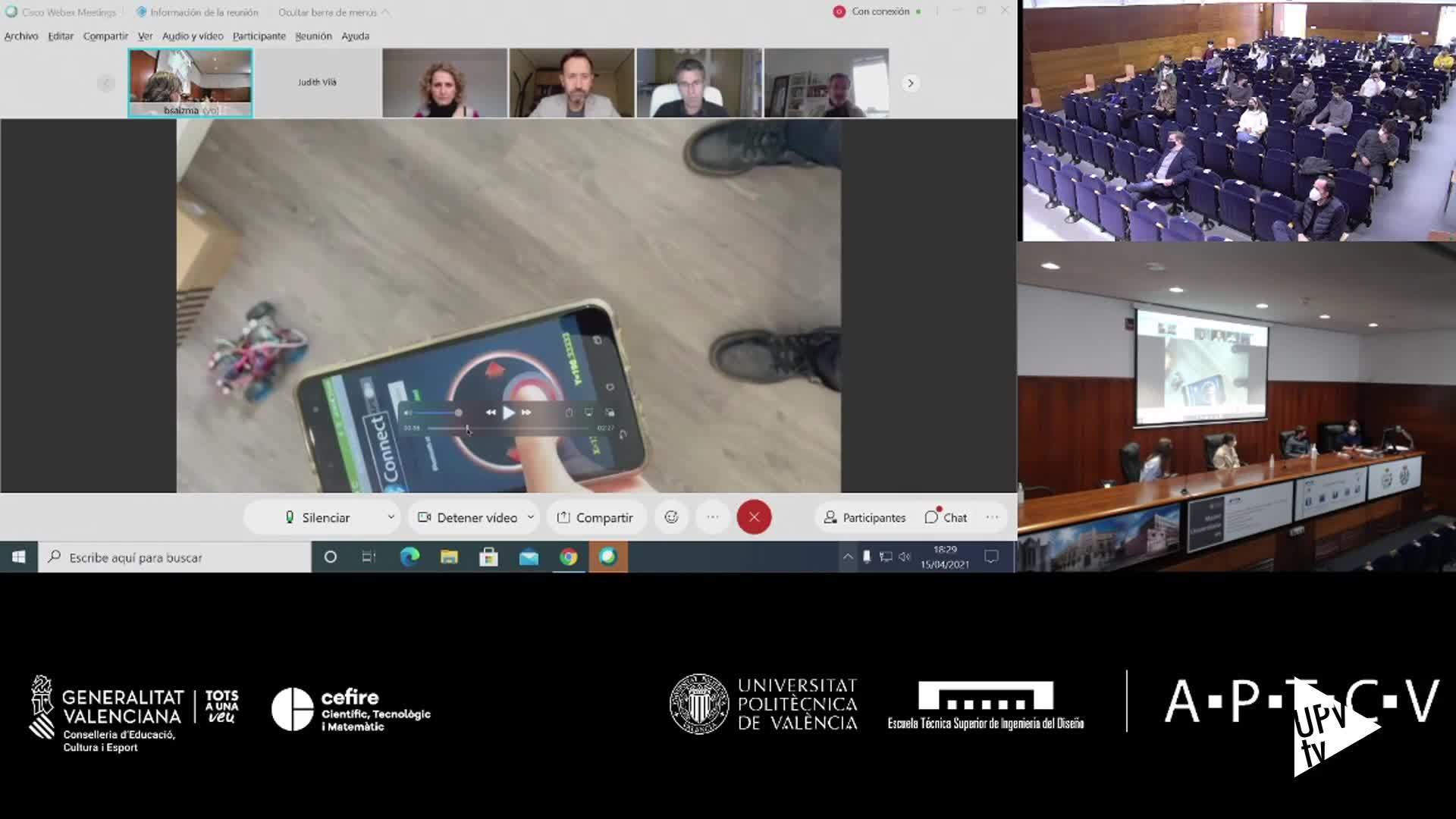Open the Editar menu
Image resolution: width=1456 pixels, height=819 pixels.
coord(61,36)
